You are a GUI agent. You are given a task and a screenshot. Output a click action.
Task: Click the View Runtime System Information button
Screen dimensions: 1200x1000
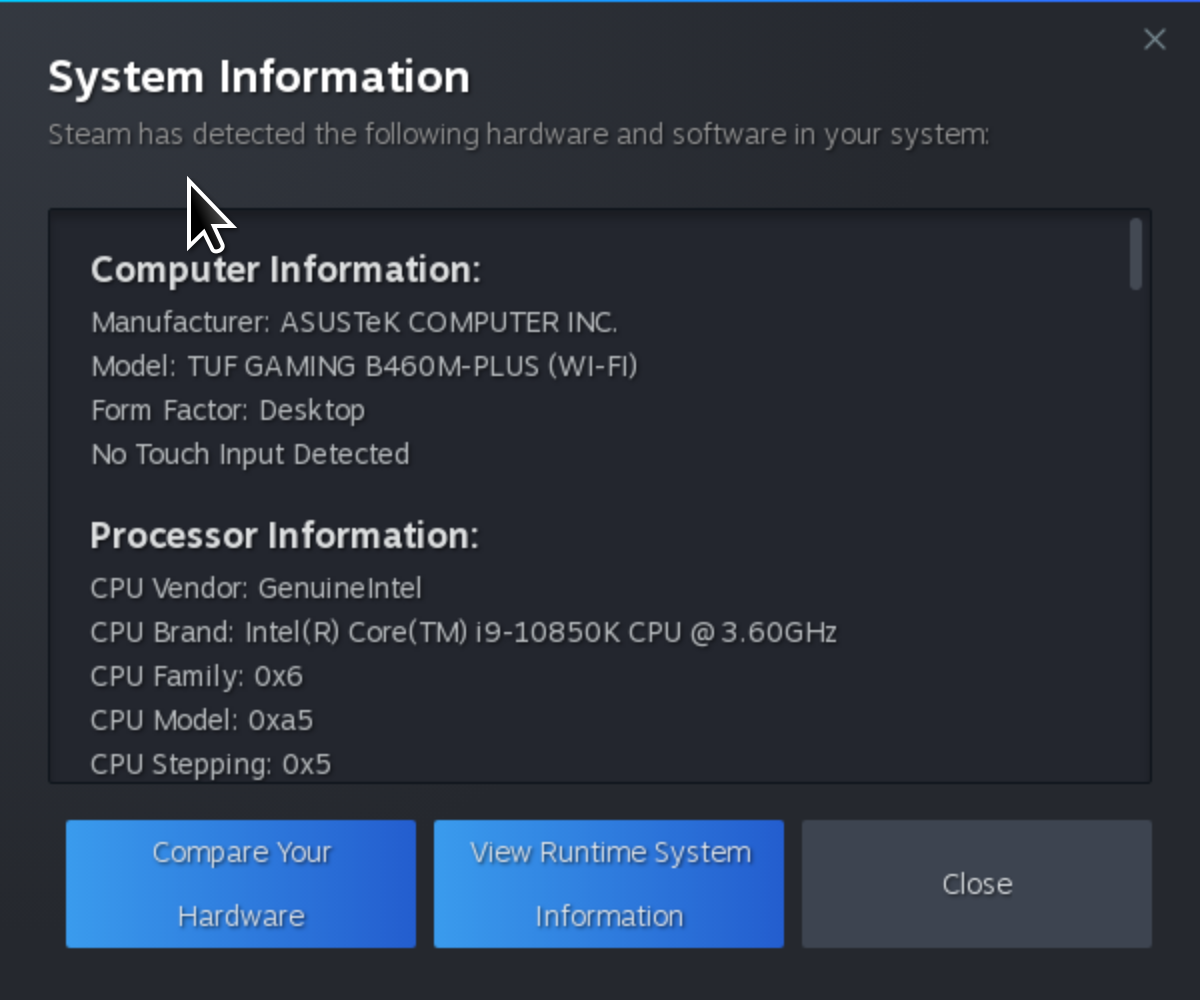click(x=608, y=884)
